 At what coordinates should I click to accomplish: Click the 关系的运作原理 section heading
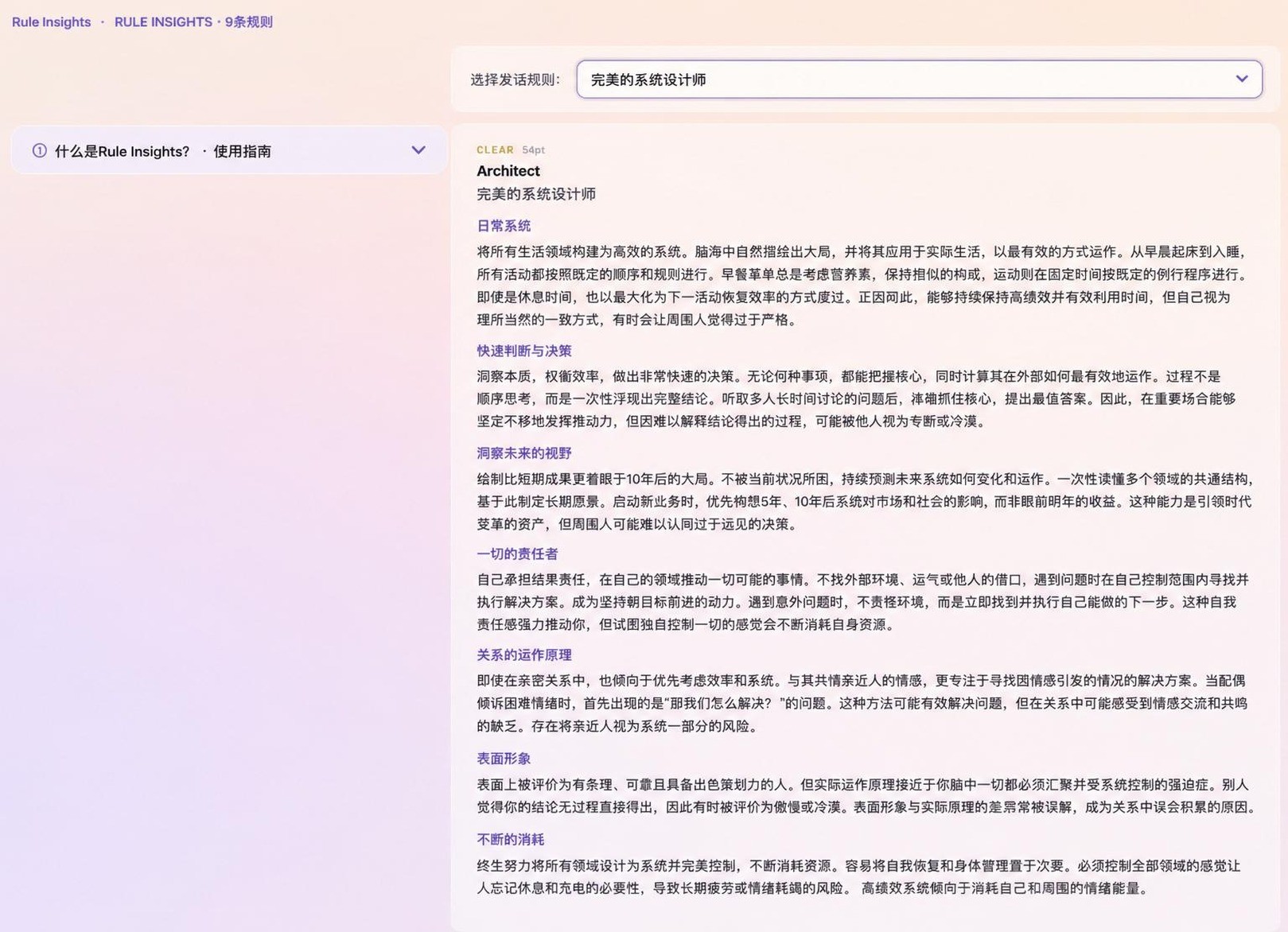pyautogui.click(x=523, y=655)
